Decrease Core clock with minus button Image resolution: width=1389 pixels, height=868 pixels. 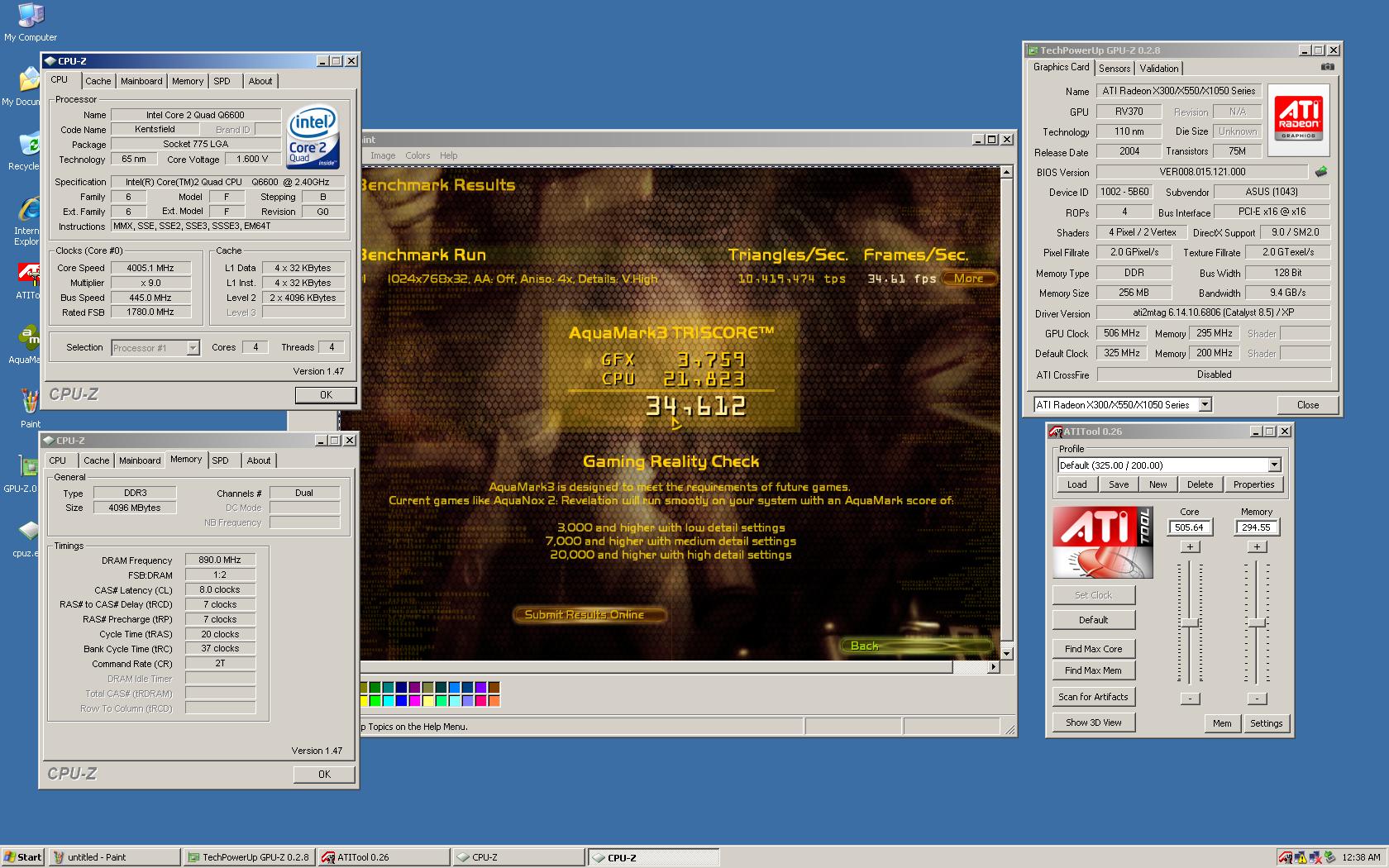pos(1190,699)
